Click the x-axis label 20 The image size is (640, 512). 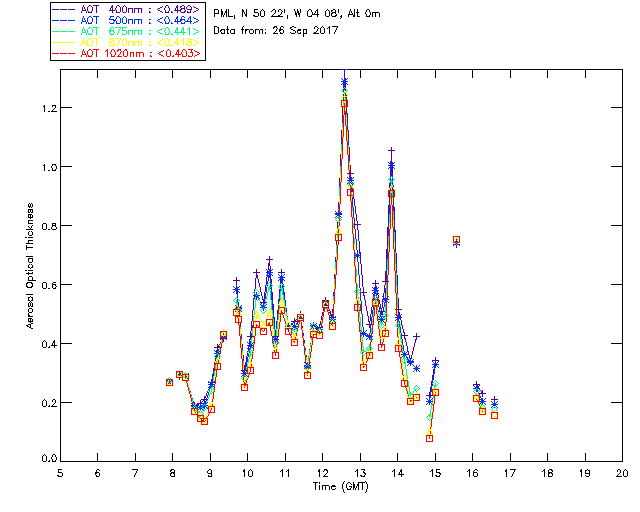pyautogui.click(x=622, y=473)
